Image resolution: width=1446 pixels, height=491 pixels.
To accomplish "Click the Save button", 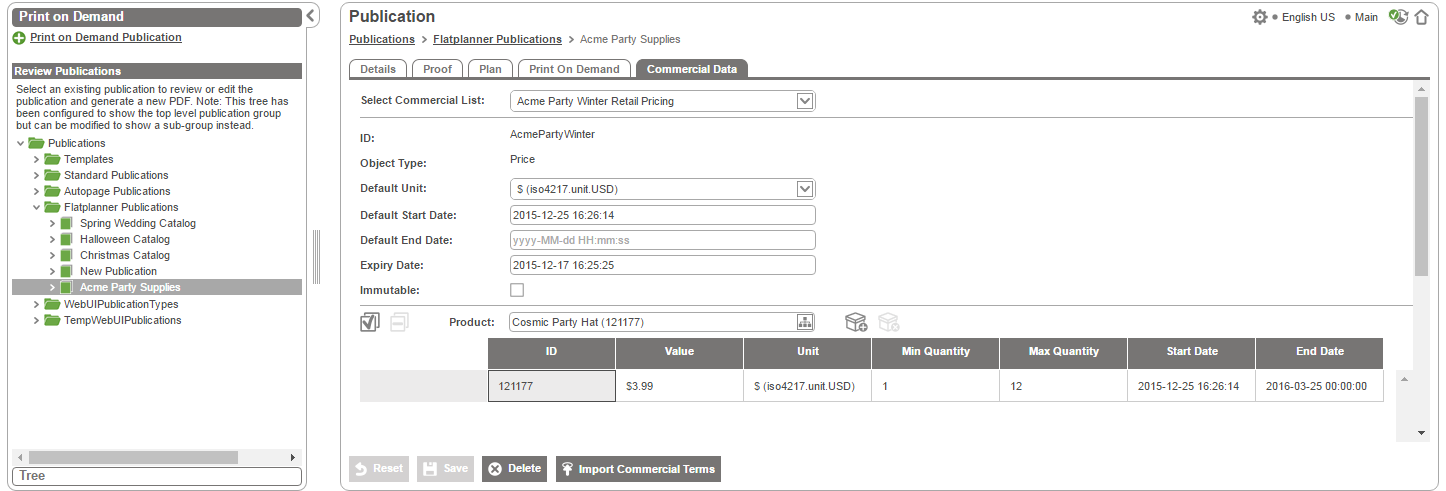I will 445,469.
